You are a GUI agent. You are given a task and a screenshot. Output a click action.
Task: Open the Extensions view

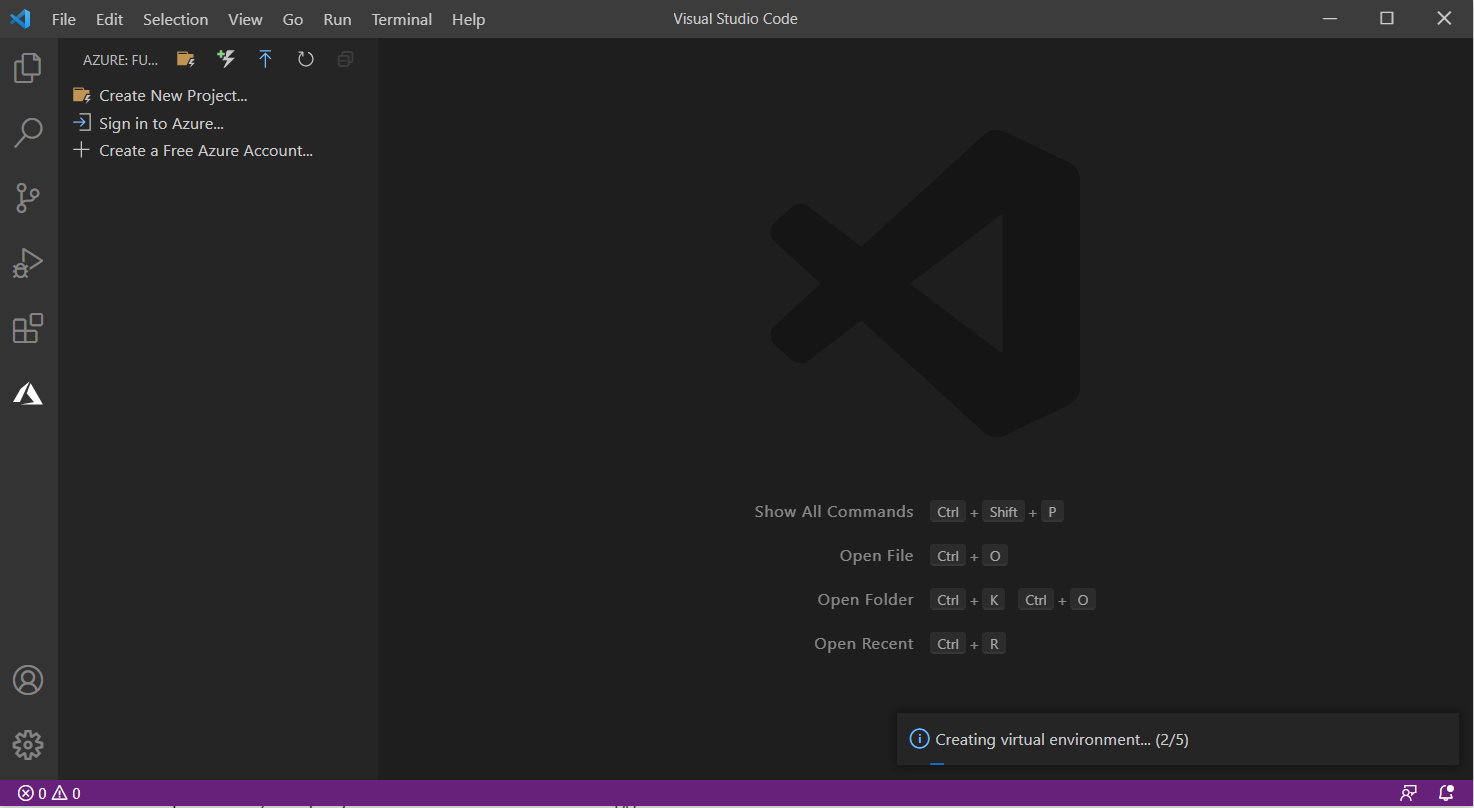click(x=28, y=329)
